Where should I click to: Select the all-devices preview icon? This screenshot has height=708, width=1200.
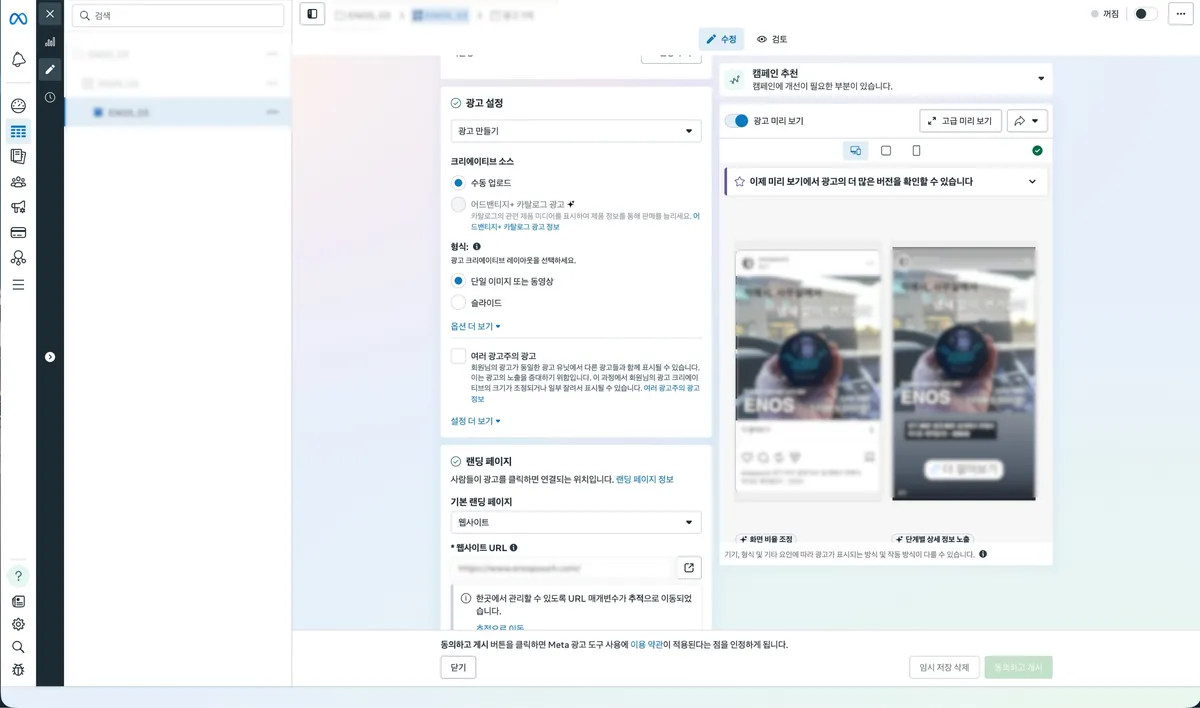pyautogui.click(x=855, y=150)
